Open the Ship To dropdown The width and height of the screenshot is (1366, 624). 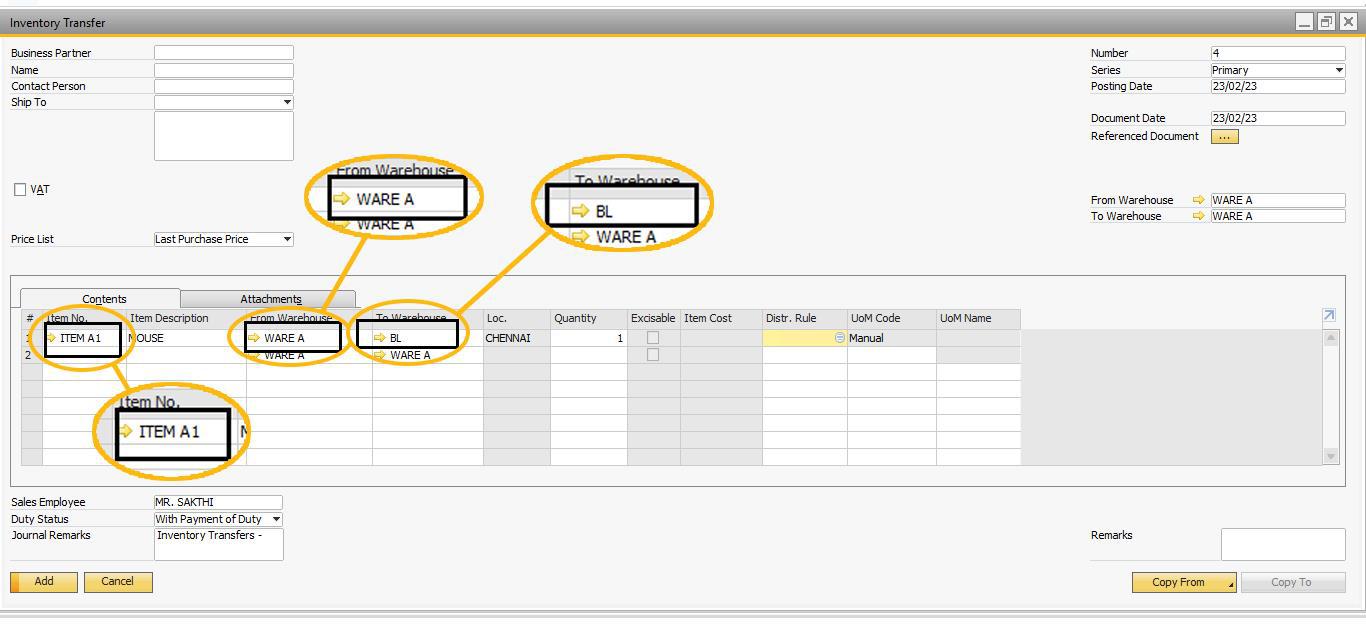pos(287,102)
